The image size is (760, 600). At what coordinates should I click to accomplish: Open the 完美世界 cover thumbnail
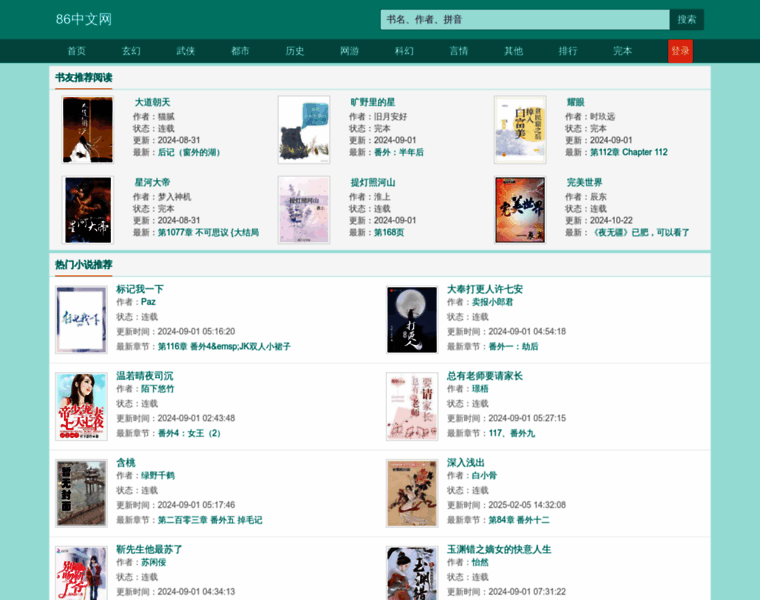[520, 210]
